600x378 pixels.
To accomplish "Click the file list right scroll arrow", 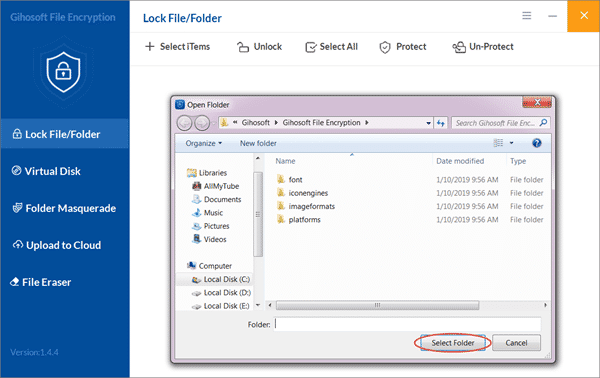I will pos(545,305).
